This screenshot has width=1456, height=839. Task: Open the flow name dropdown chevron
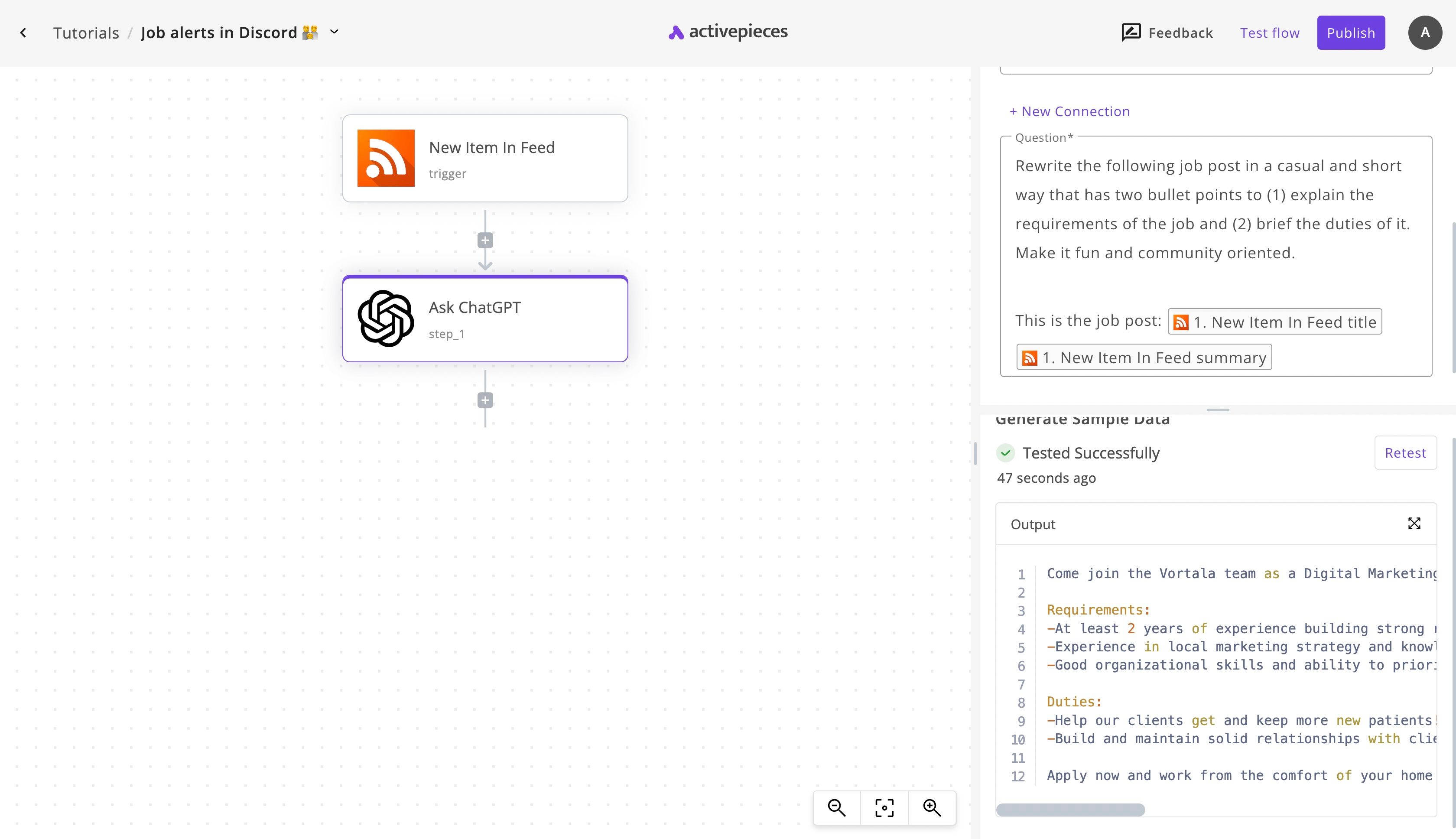[x=334, y=32]
